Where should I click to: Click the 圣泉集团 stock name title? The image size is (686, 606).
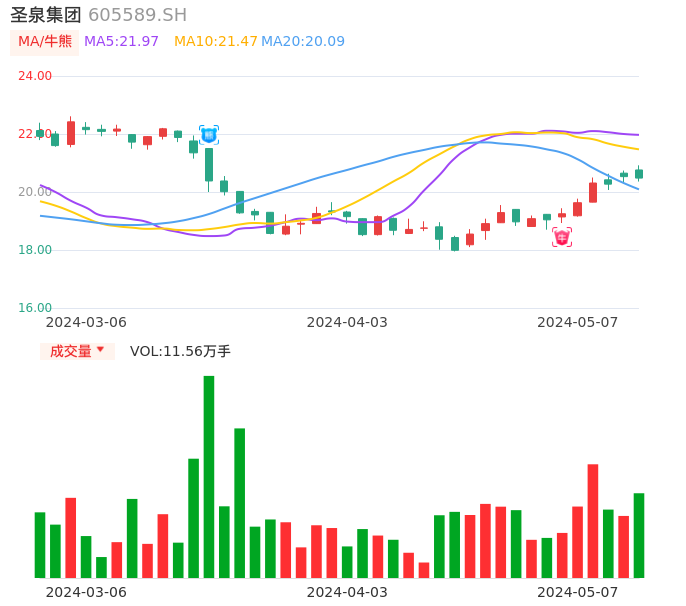(x=46, y=15)
